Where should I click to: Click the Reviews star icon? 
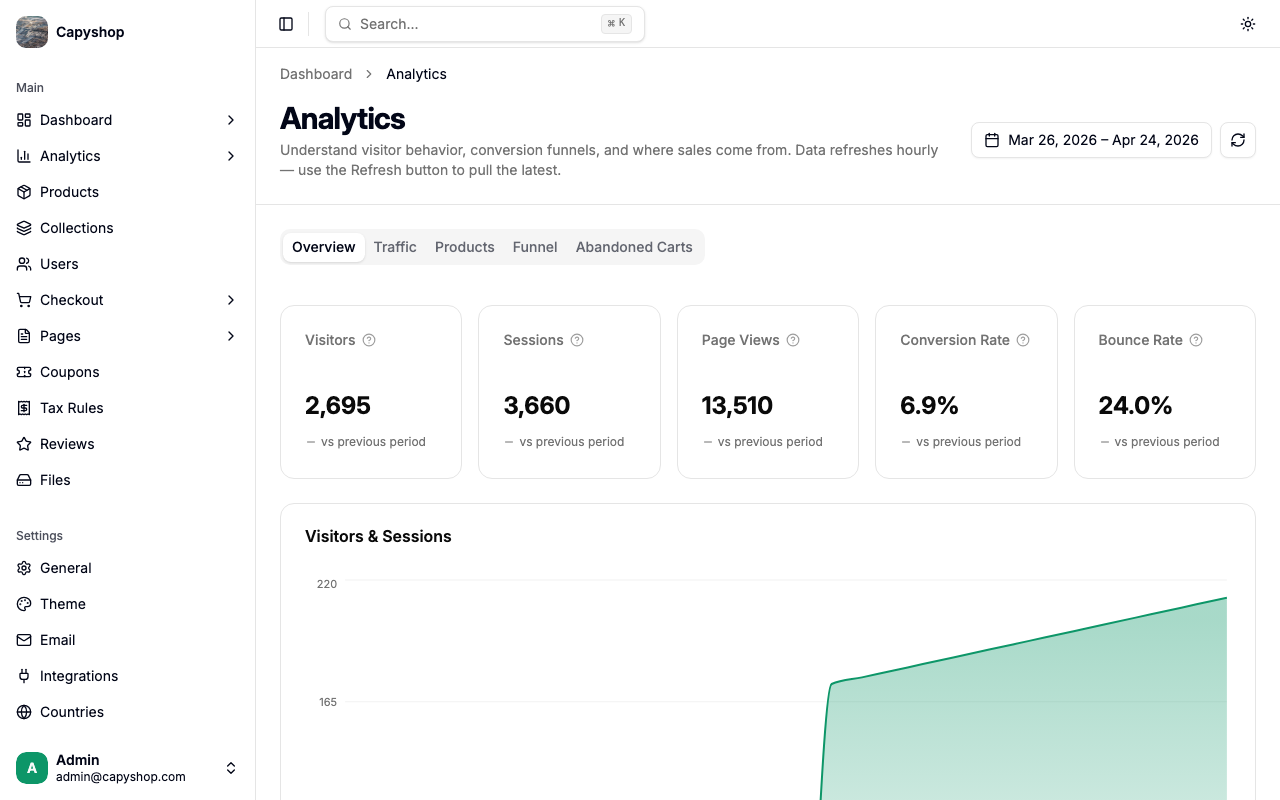point(24,444)
